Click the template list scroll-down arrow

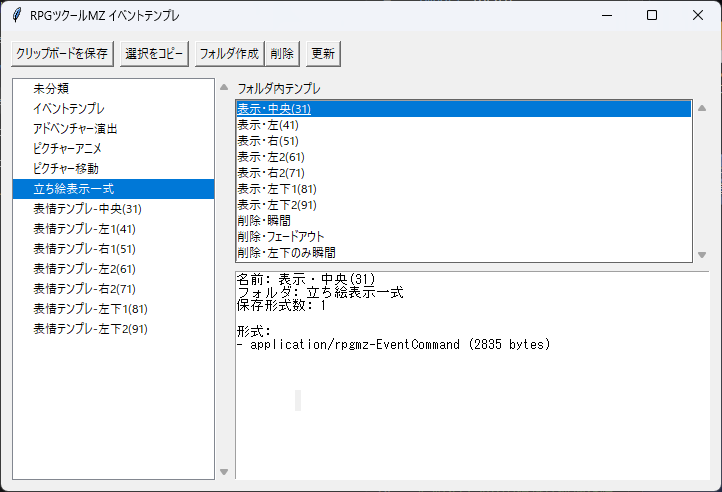(x=702, y=255)
